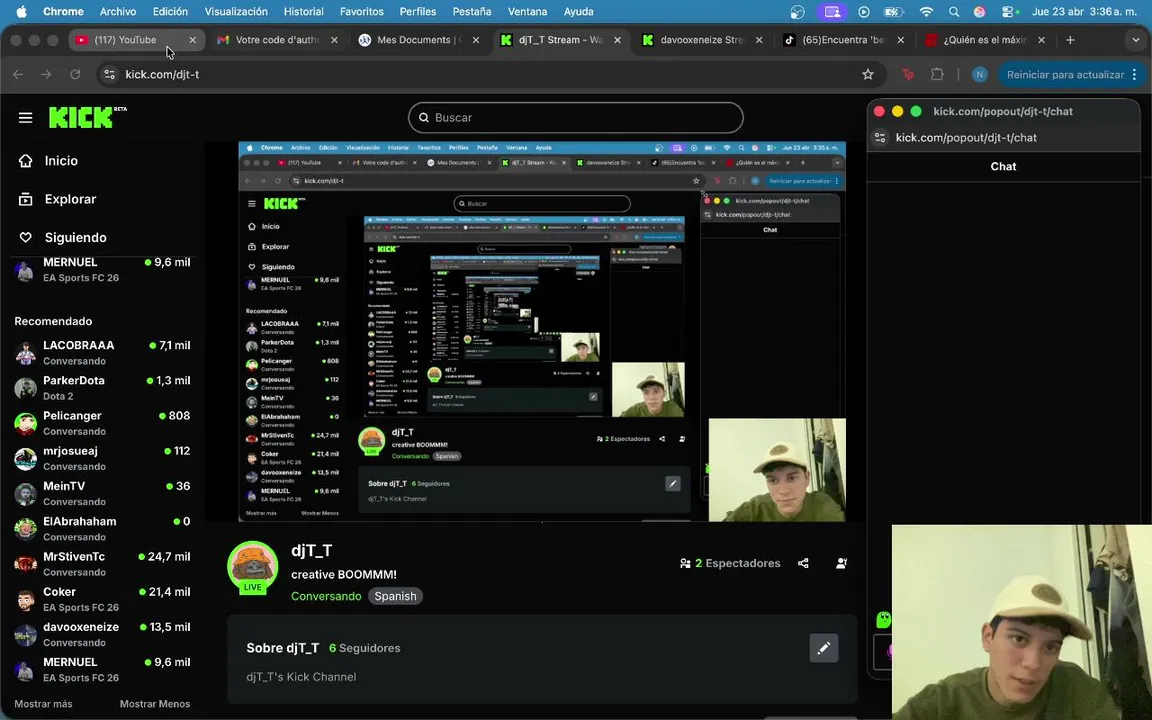Open ElAbrahaham channel in sidebar
This screenshot has width=1152, height=720.
coord(102,529)
